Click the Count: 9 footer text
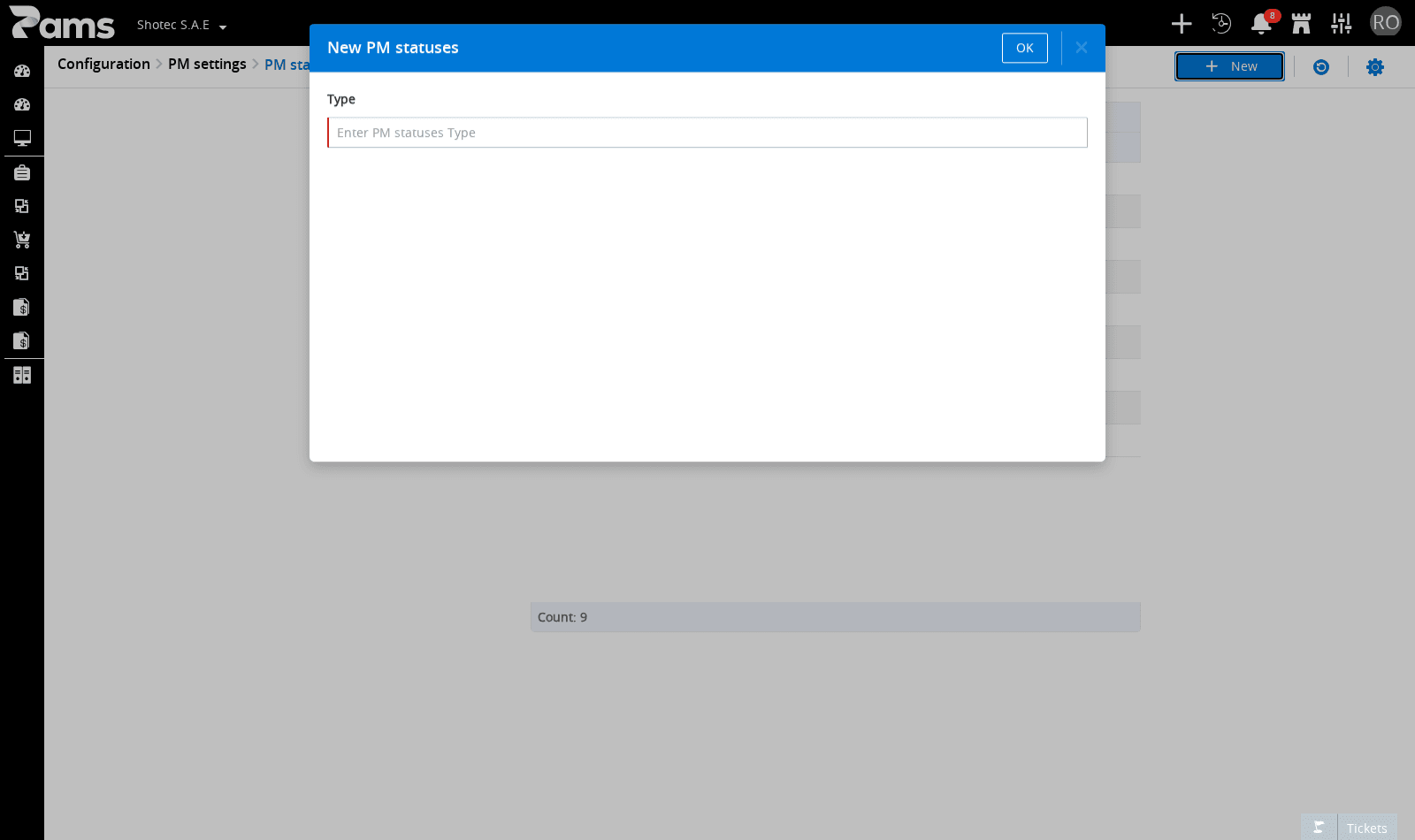Viewport: 1415px width, 840px height. coord(562,617)
